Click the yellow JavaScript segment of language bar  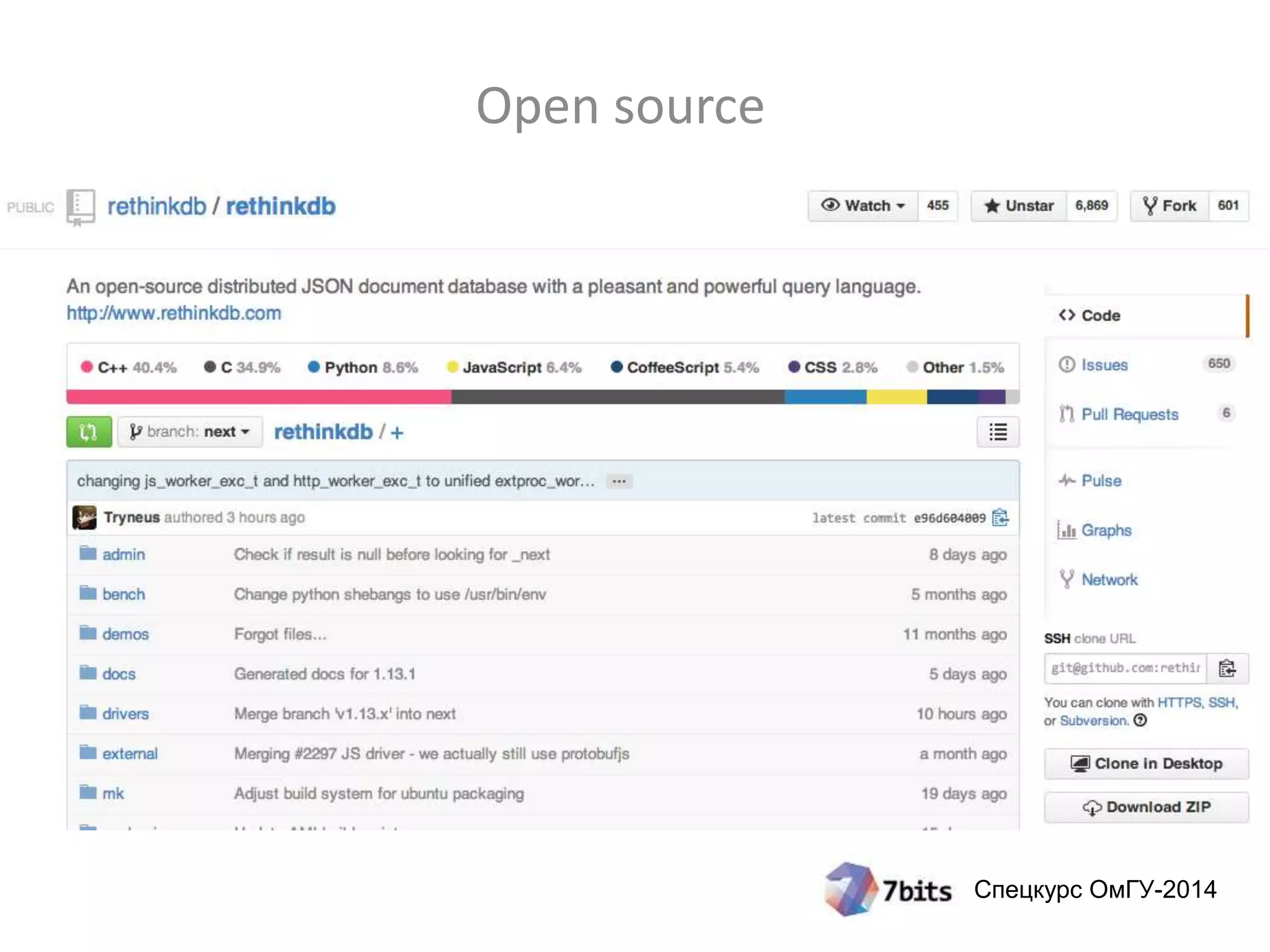[897, 397]
